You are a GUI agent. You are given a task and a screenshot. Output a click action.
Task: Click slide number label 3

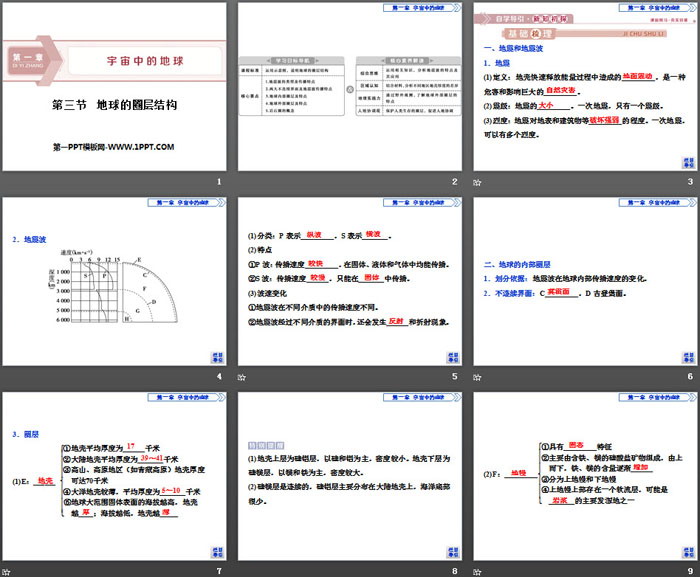click(690, 182)
